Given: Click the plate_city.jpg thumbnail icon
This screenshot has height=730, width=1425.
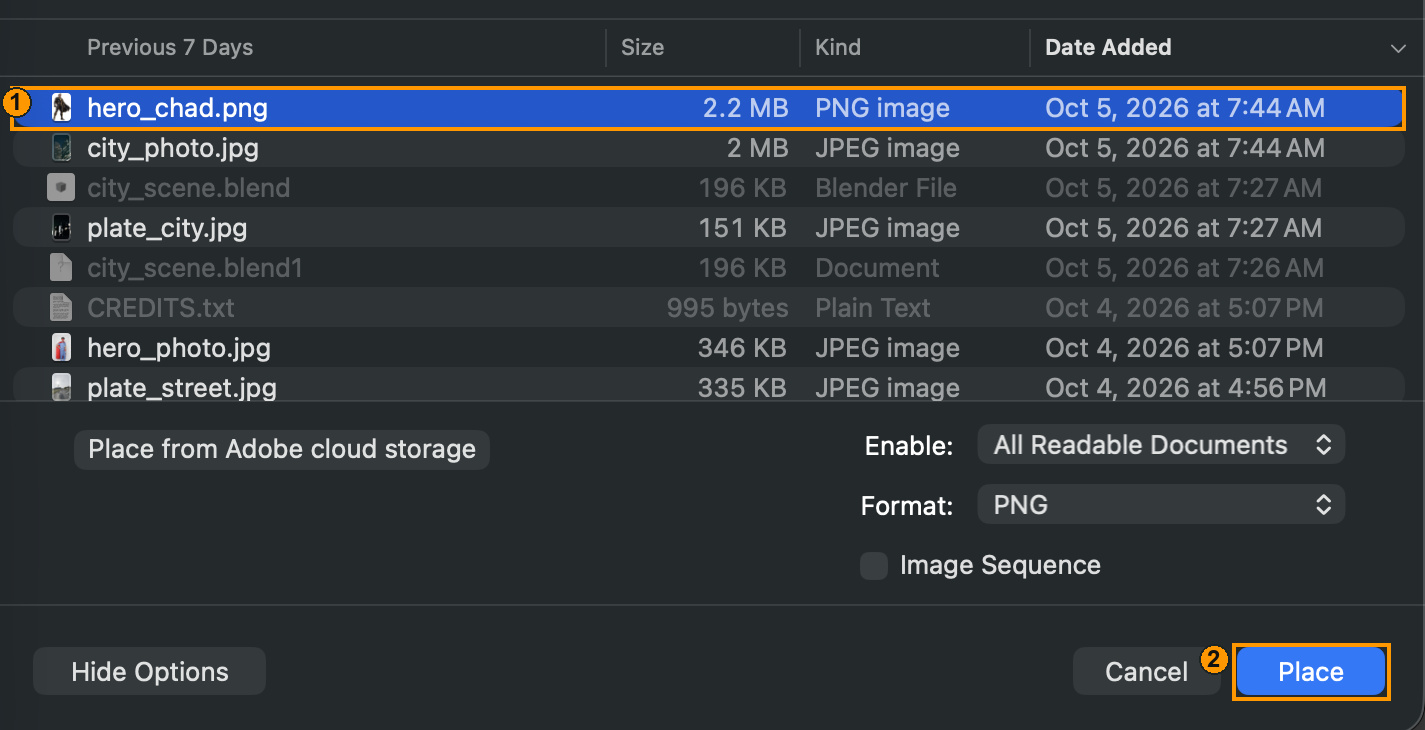Looking at the screenshot, I should click(x=62, y=228).
